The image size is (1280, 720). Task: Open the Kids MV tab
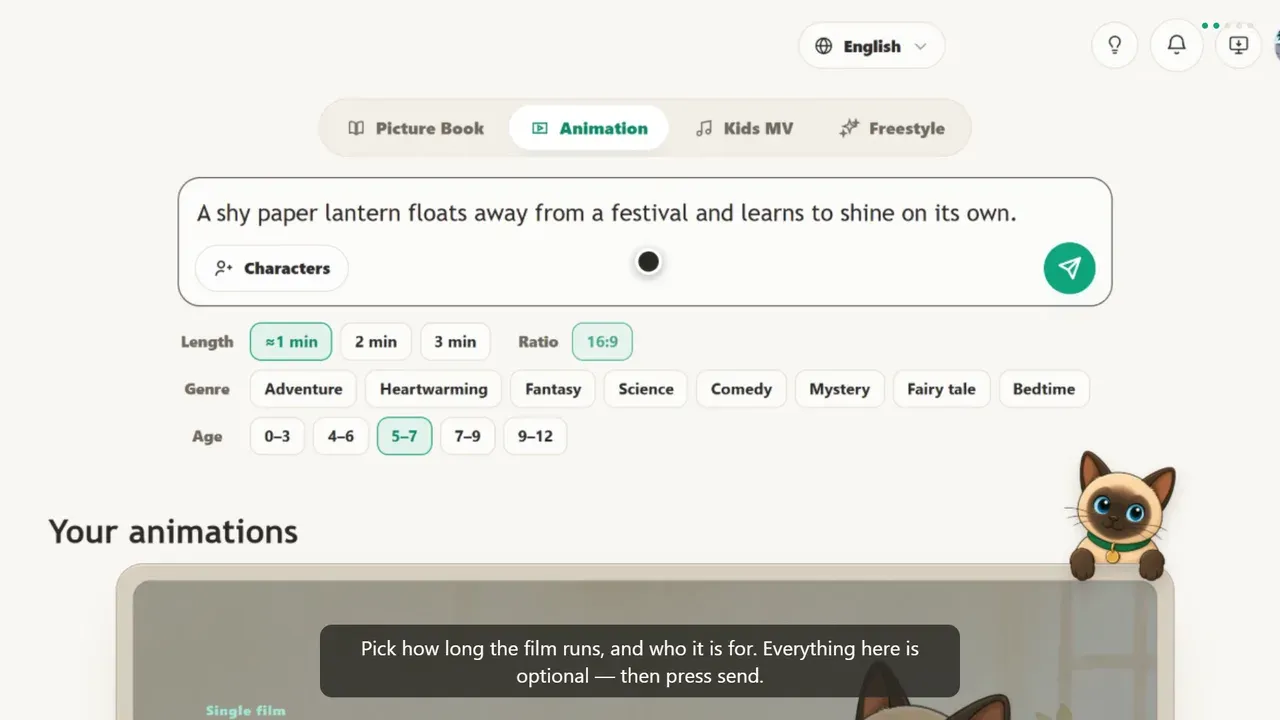tap(745, 128)
